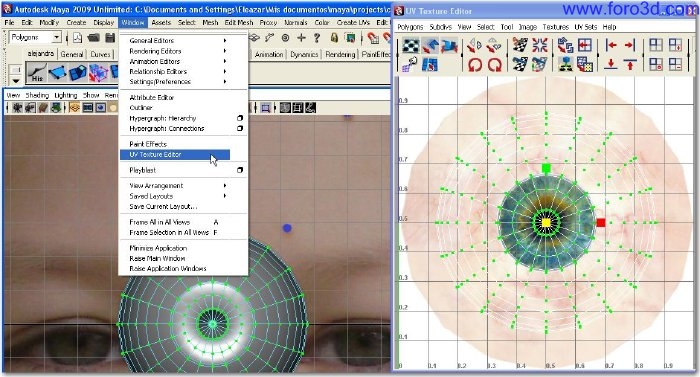
Task: Open Attribute Editor from Window menu
Action: [151, 97]
